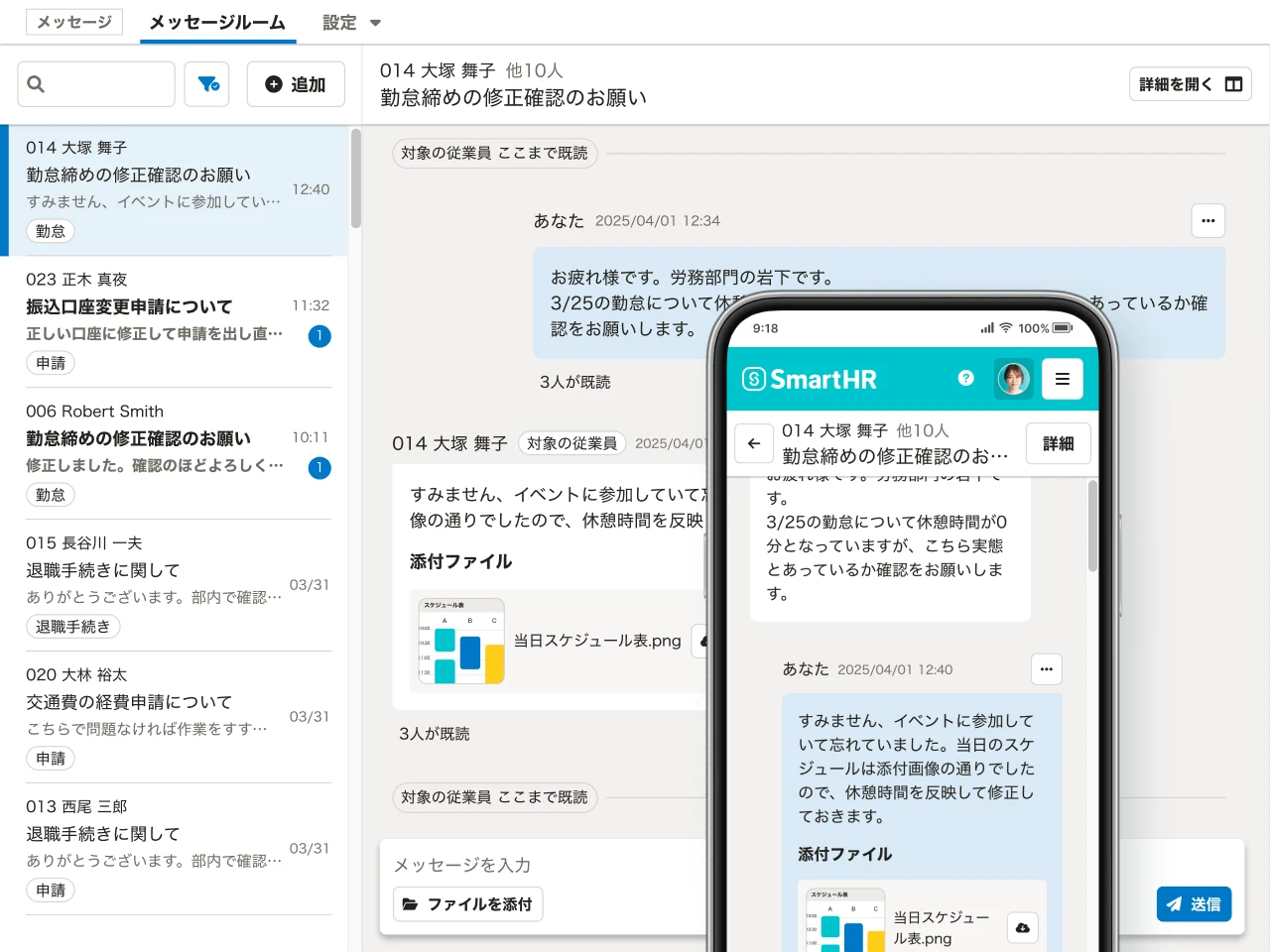Image resolution: width=1270 pixels, height=952 pixels.
Task: Click unread badge on 023 正木 真夜 row
Action: click(x=319, y=336)
